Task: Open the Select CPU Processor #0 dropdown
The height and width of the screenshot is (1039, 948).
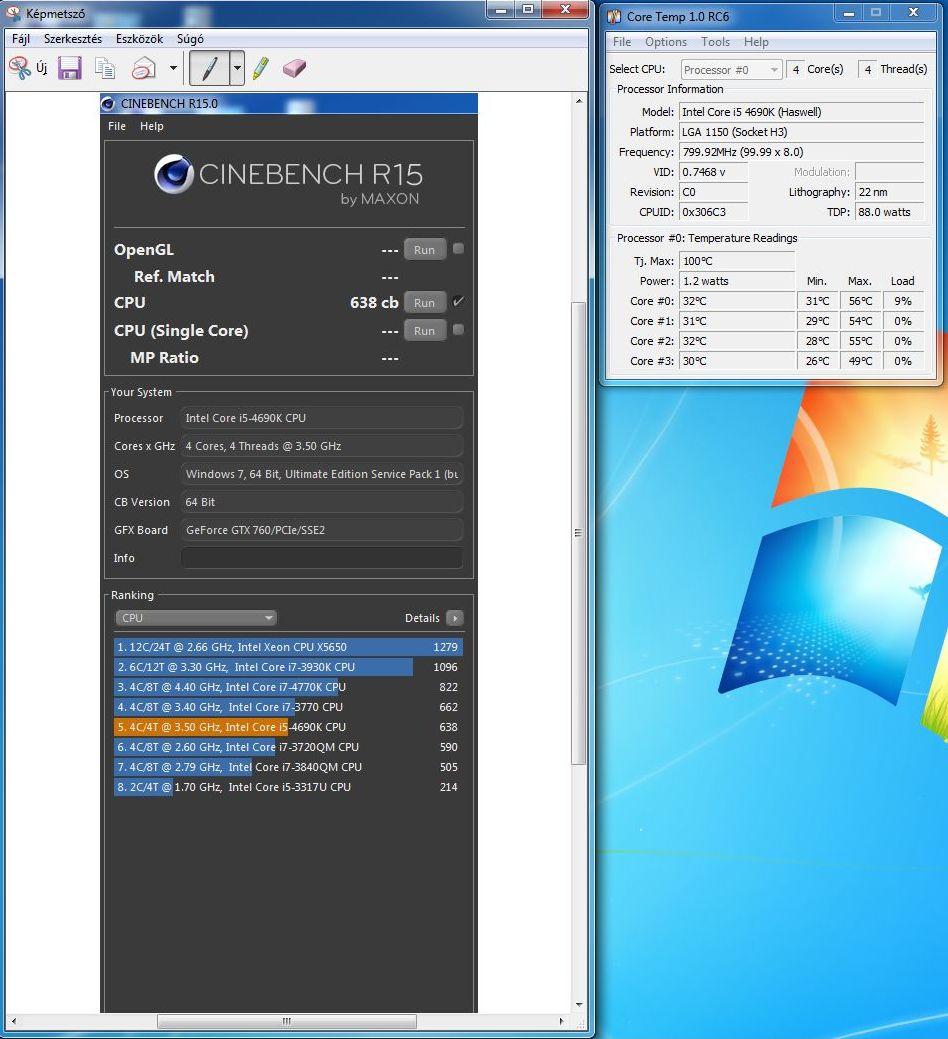Action: (731, 70)
